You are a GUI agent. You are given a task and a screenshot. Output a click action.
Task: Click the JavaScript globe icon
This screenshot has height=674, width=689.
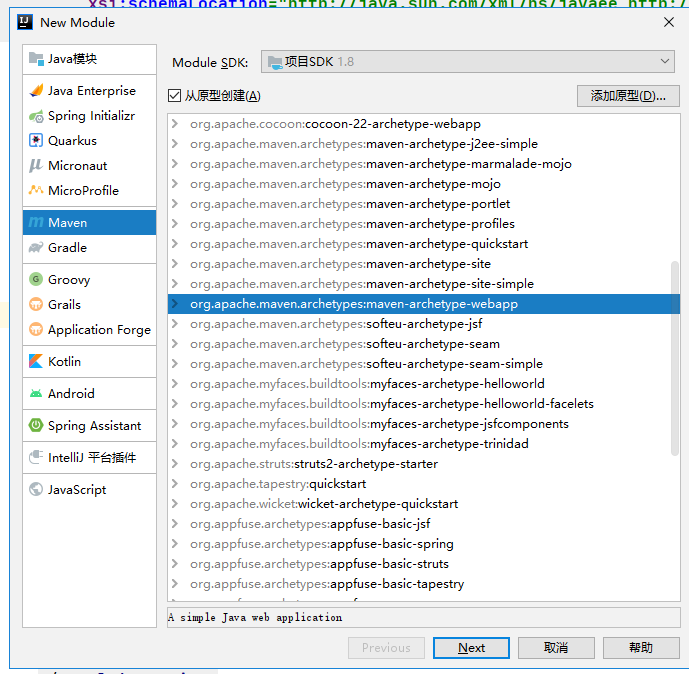36,489
